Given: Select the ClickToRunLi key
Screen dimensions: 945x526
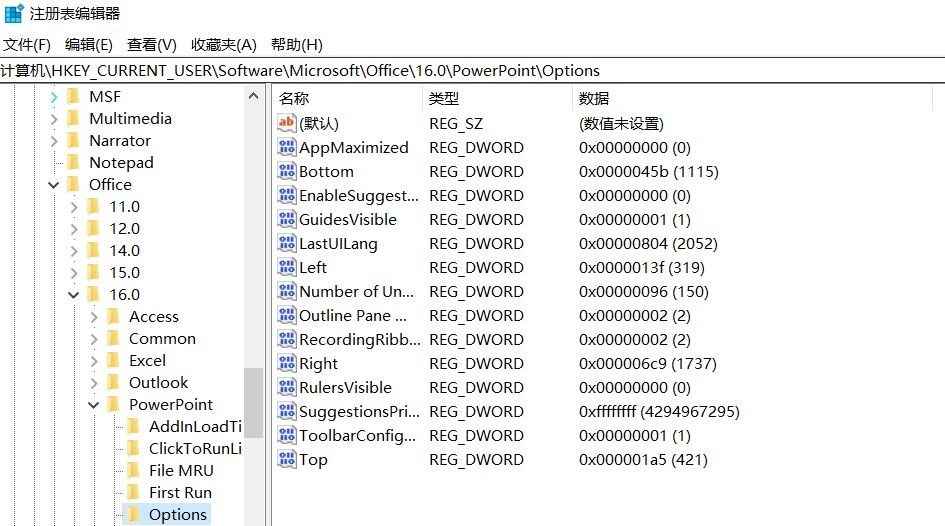Looking at the screenshot, I should click(195, 448).
